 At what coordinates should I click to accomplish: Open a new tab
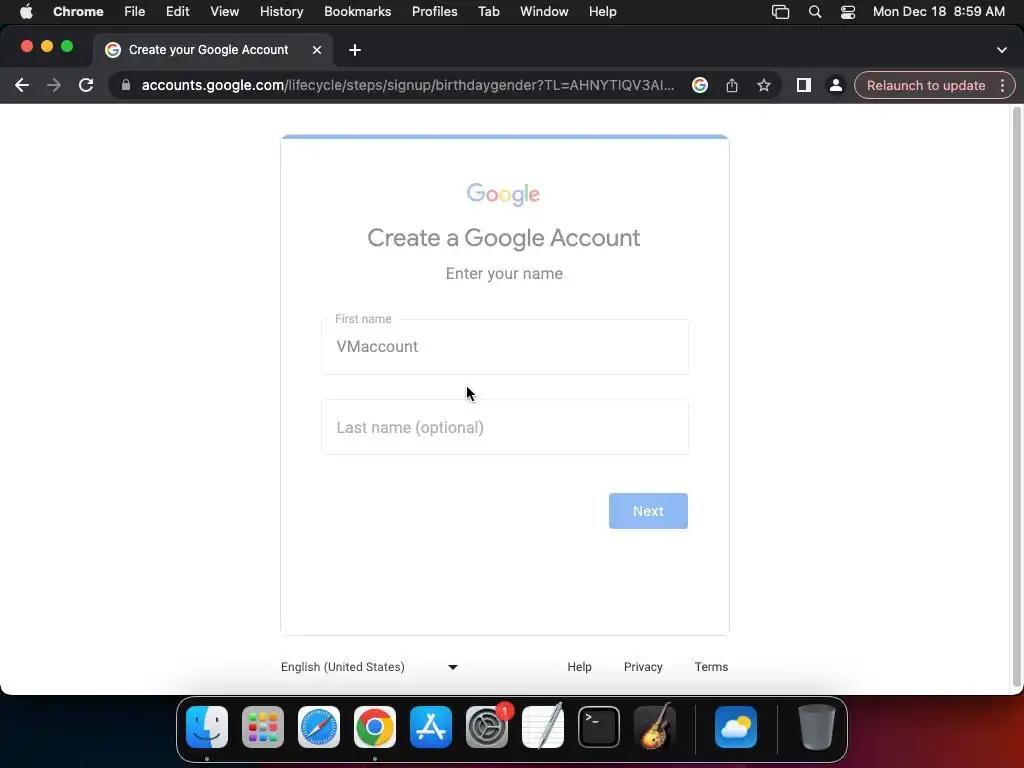(x=355, y=50)
